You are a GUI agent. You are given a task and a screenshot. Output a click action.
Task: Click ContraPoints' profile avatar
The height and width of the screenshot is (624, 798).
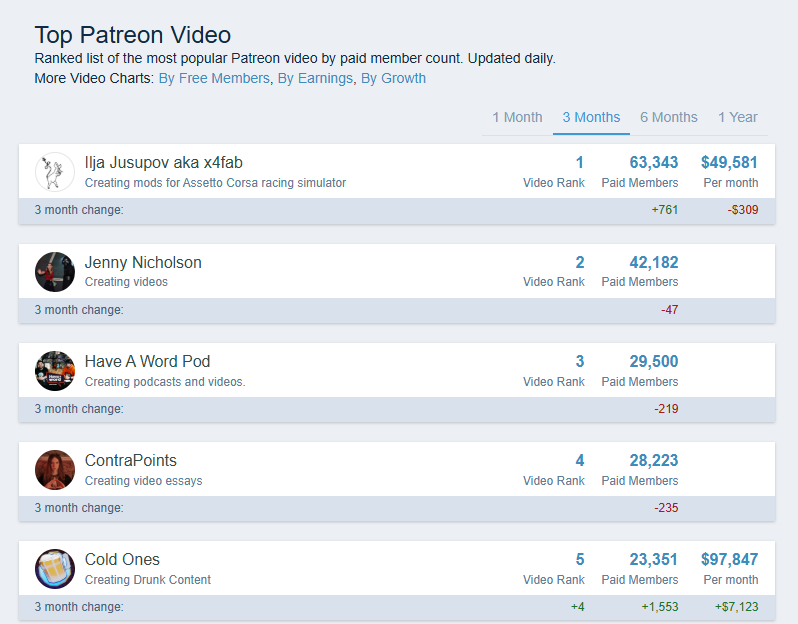tap(55, 470)
